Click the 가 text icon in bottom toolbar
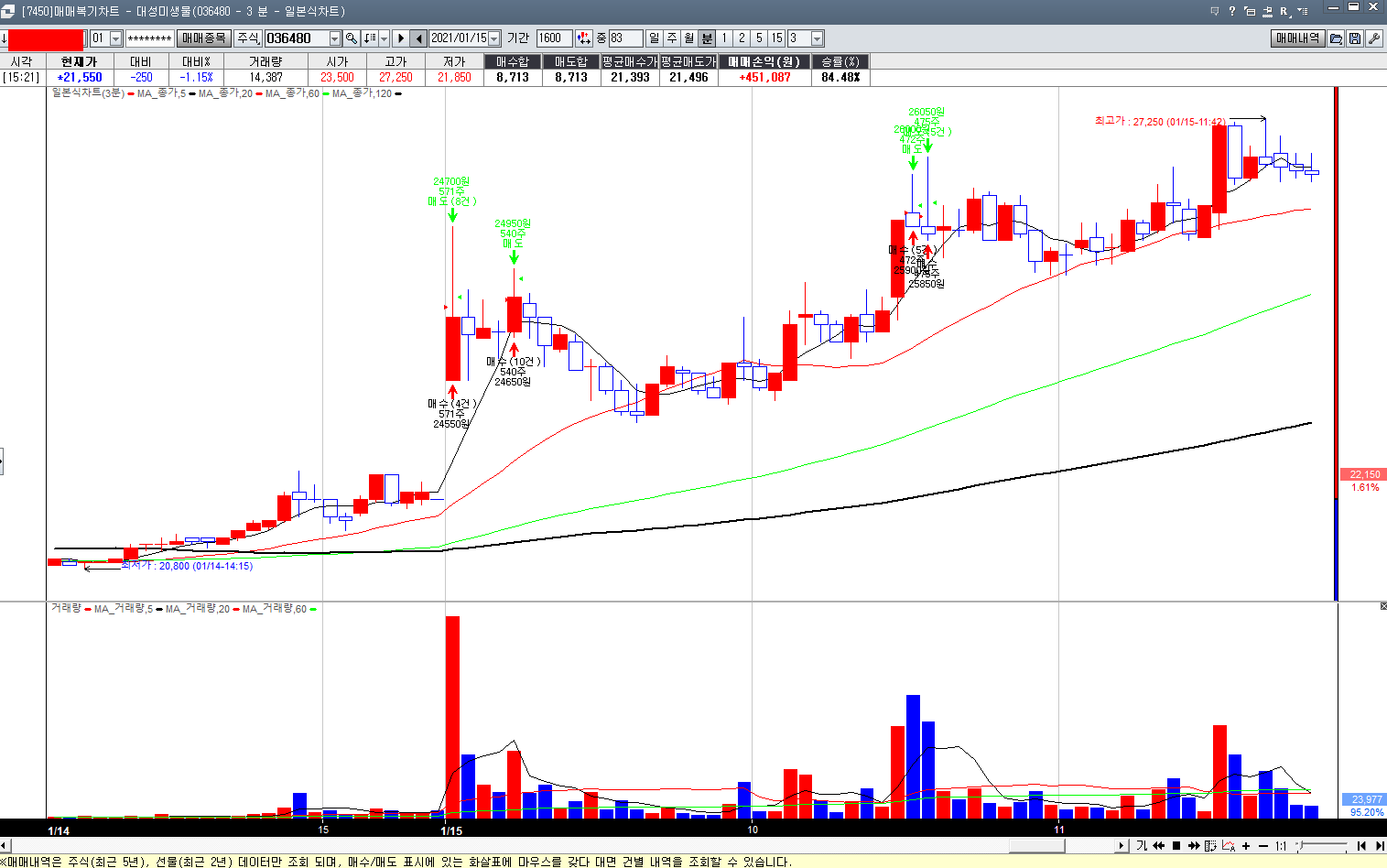 1141,846
